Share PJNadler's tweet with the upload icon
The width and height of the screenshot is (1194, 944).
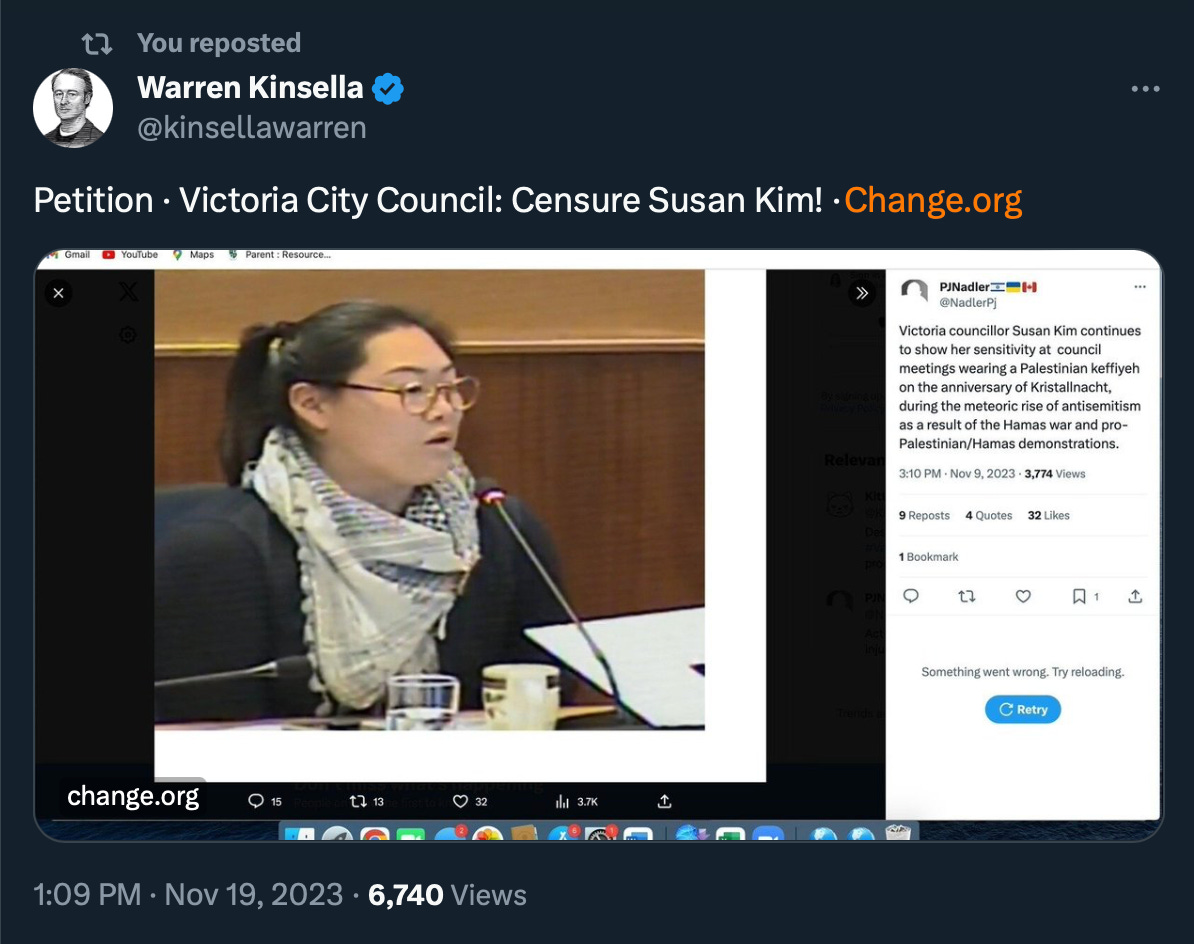[1135, 596]
